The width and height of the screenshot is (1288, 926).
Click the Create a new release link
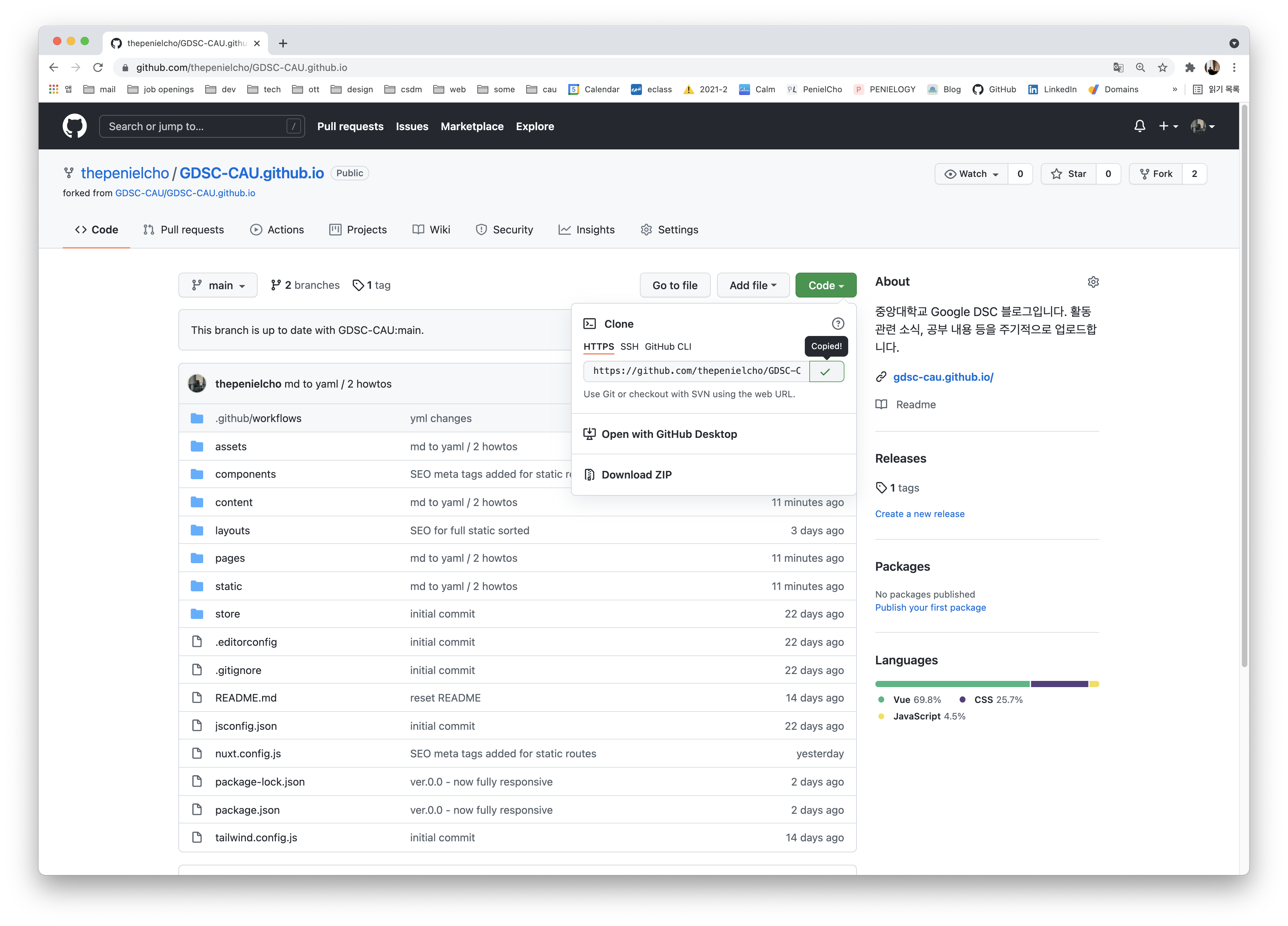(x=920, y=513)
